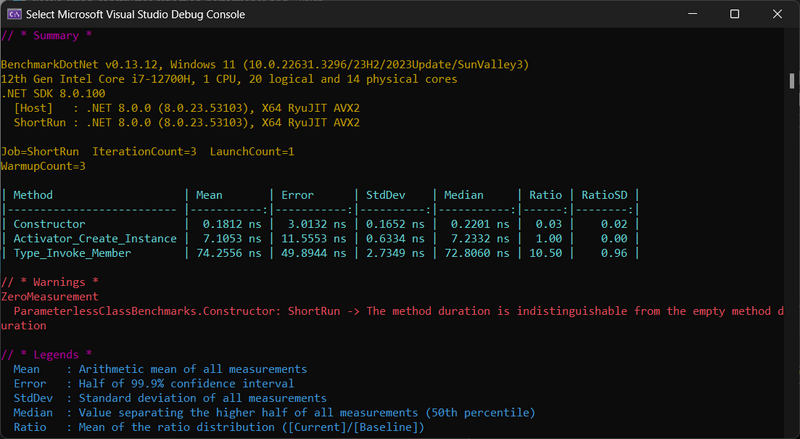Image resolution: width=800 pixels, height=439 pixels.
Task: Click the error value '11.5553 ns'
Action: (x=314, y=238)
